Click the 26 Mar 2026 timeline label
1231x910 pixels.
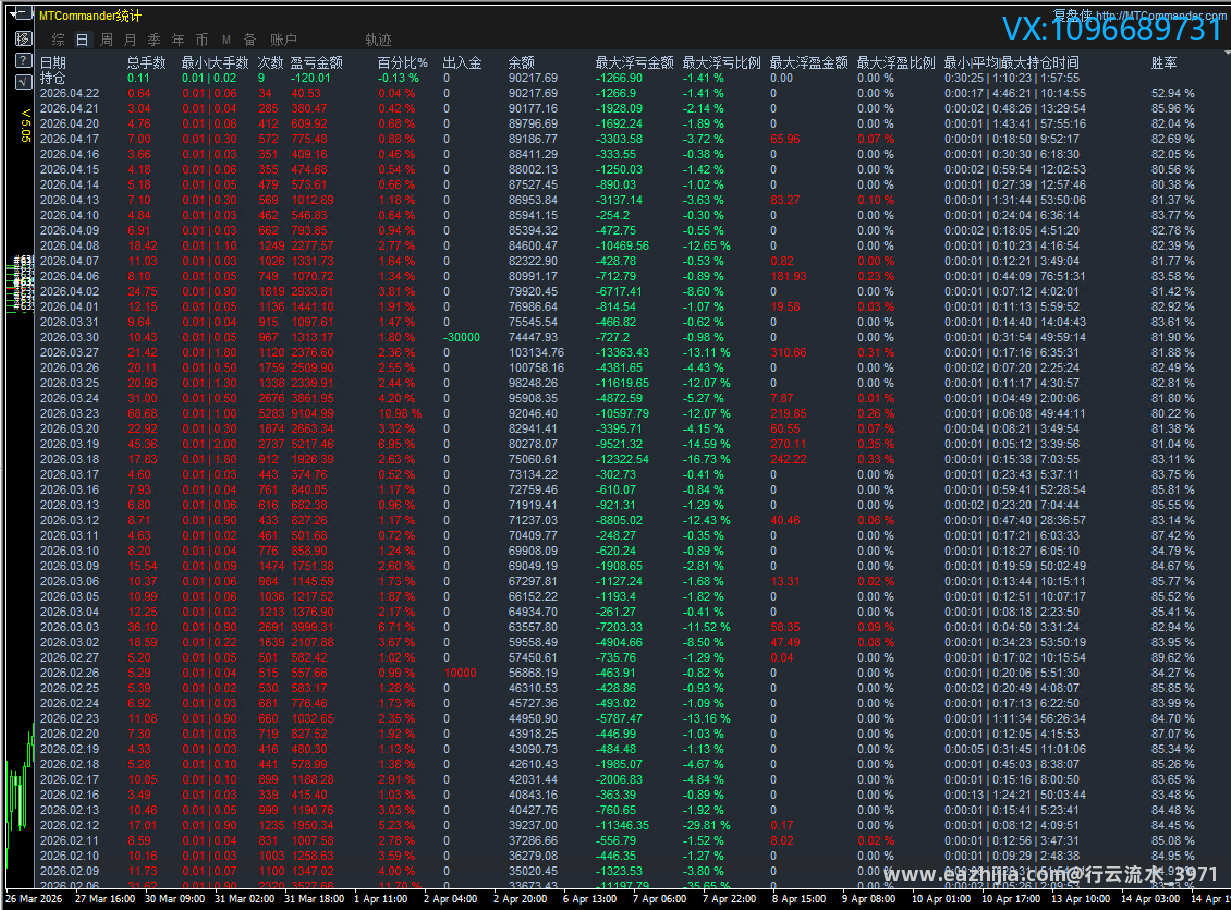click(x=36, y=898)
